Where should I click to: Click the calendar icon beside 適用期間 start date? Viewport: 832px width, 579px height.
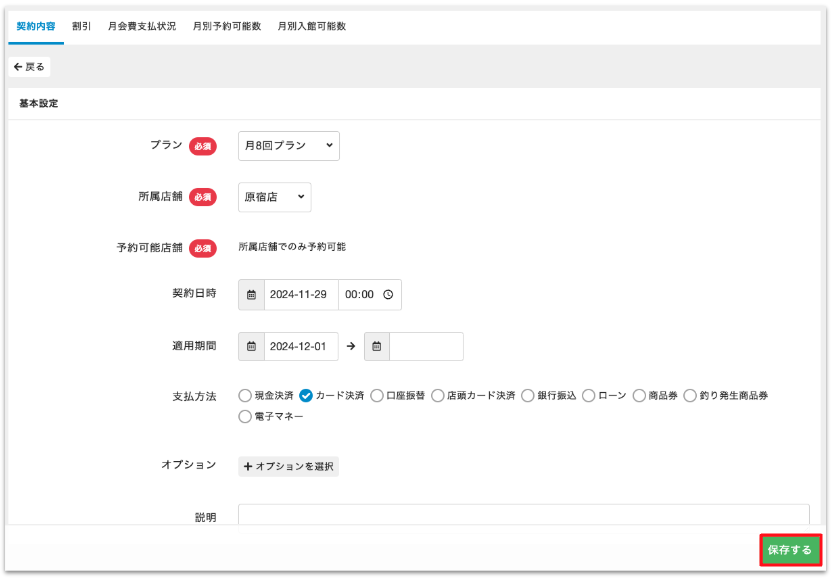pyautogui.click(x=252, y=347)
